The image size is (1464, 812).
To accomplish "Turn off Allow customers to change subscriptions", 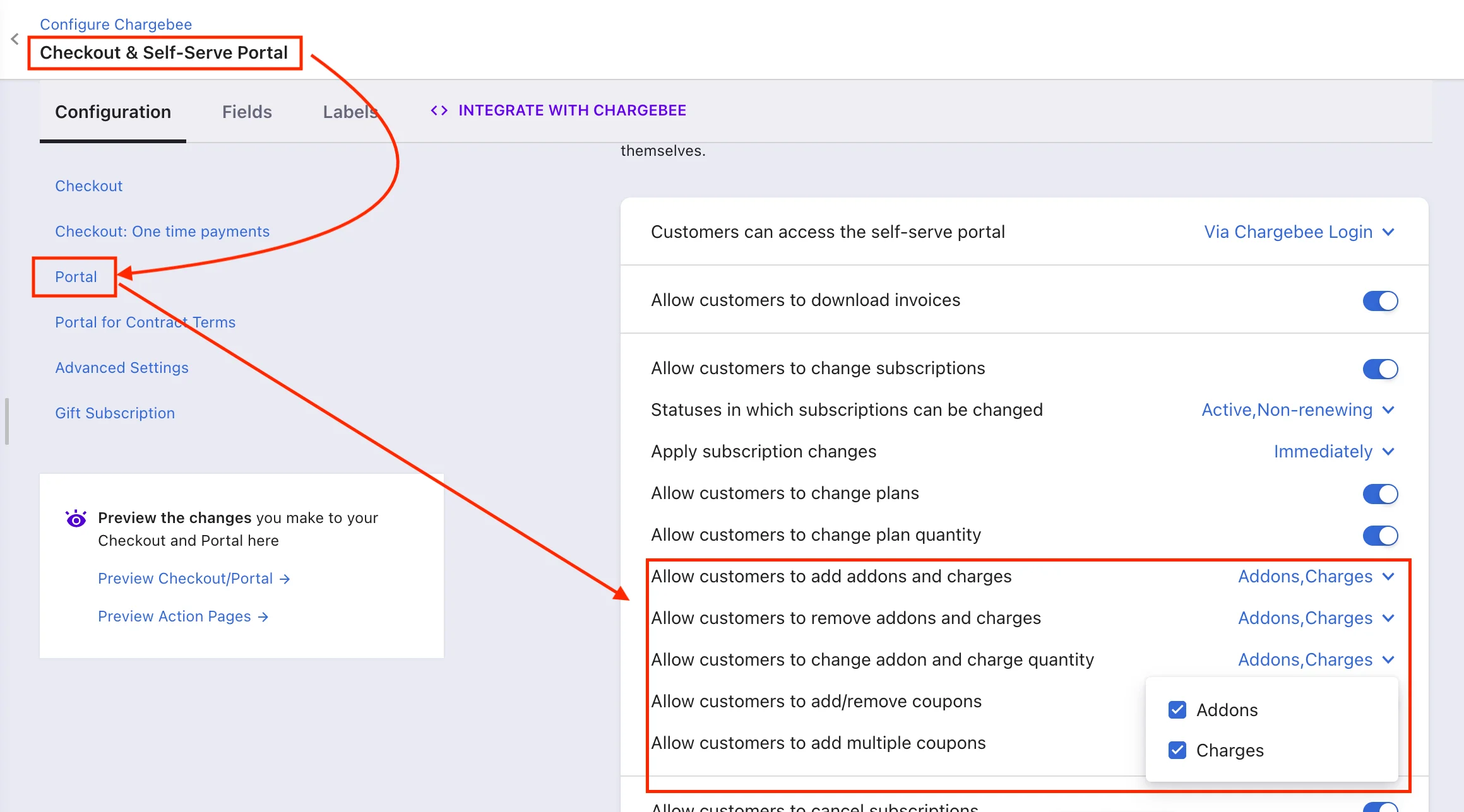I will coord(1380,368).
